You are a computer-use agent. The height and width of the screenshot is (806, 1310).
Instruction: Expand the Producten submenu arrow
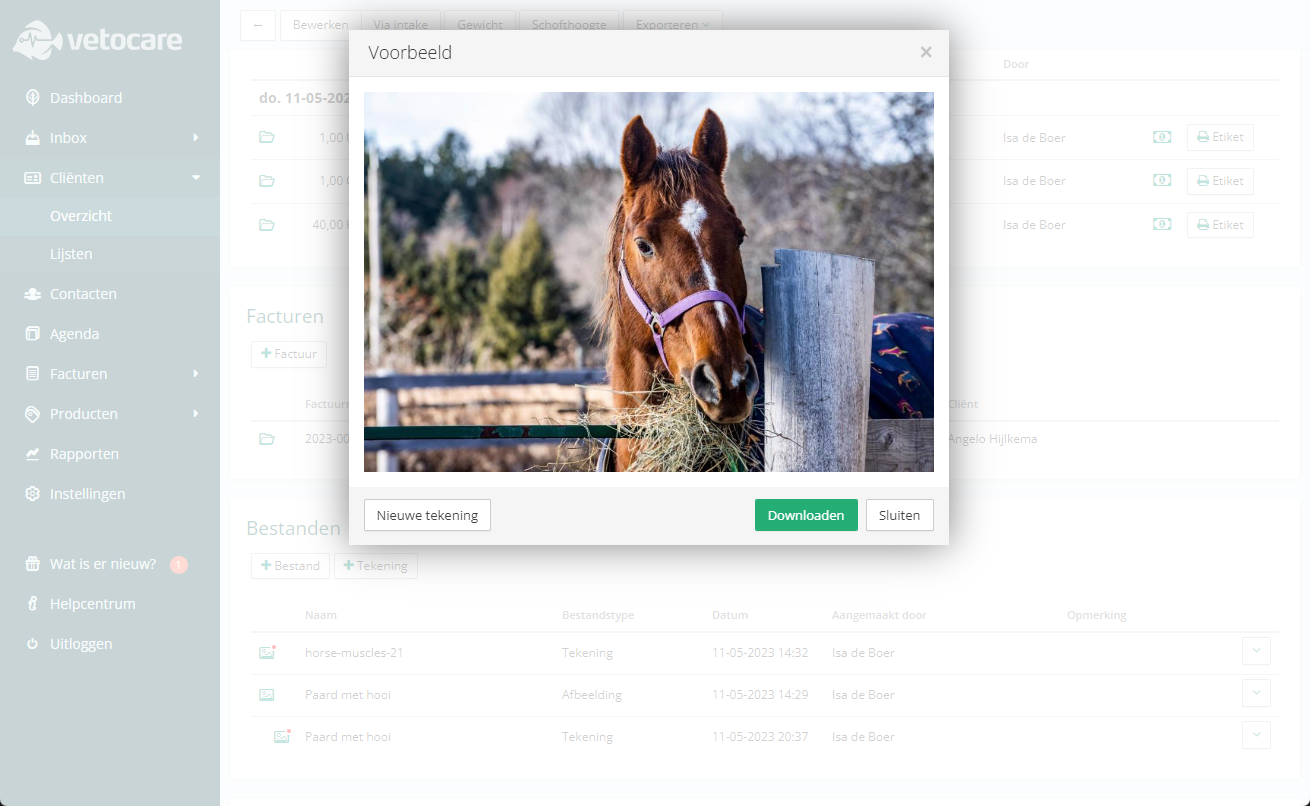coord(196,414)
